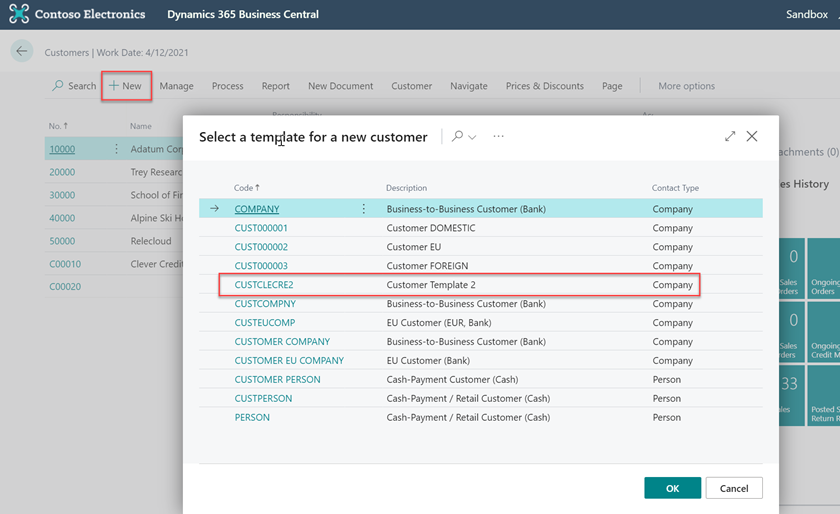Open the New Document menu

pos(340,86)
